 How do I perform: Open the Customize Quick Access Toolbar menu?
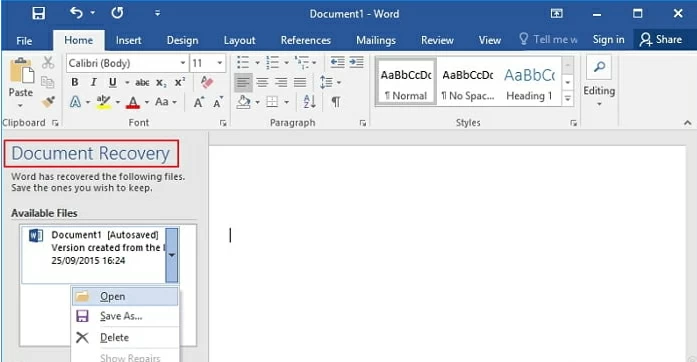pos(157,13)
